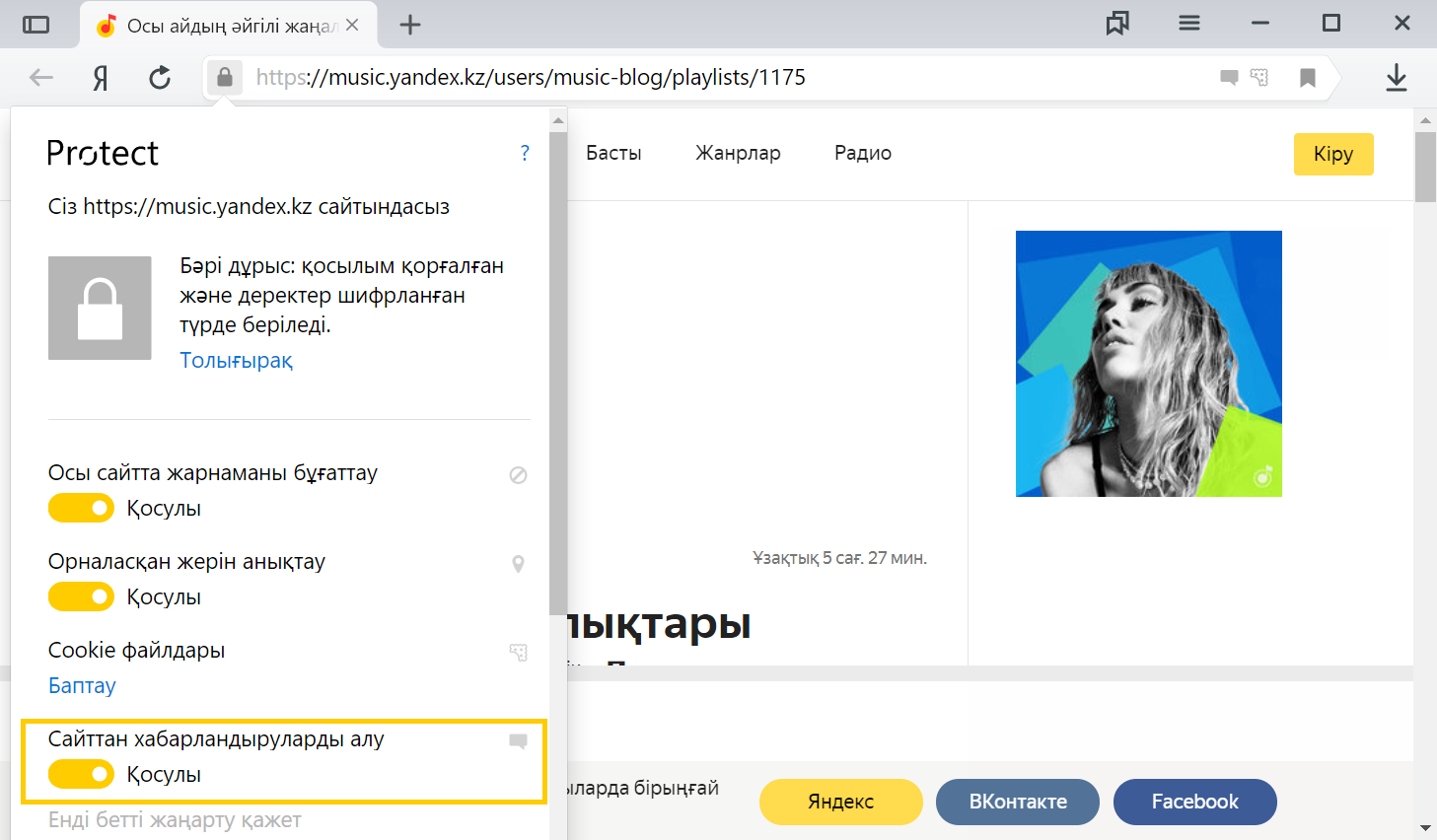Click the large grey lock image

[100, 308]
